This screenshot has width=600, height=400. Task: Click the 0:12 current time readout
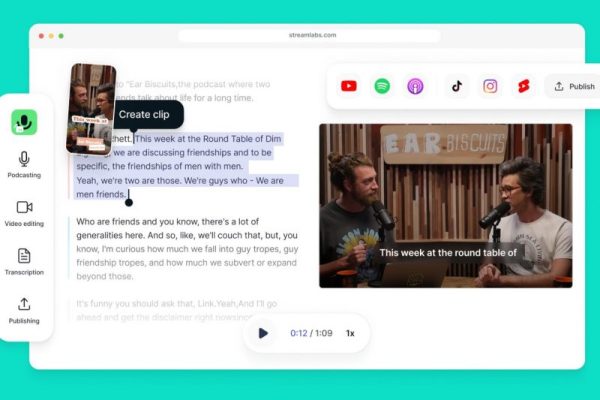click(299, 333)
